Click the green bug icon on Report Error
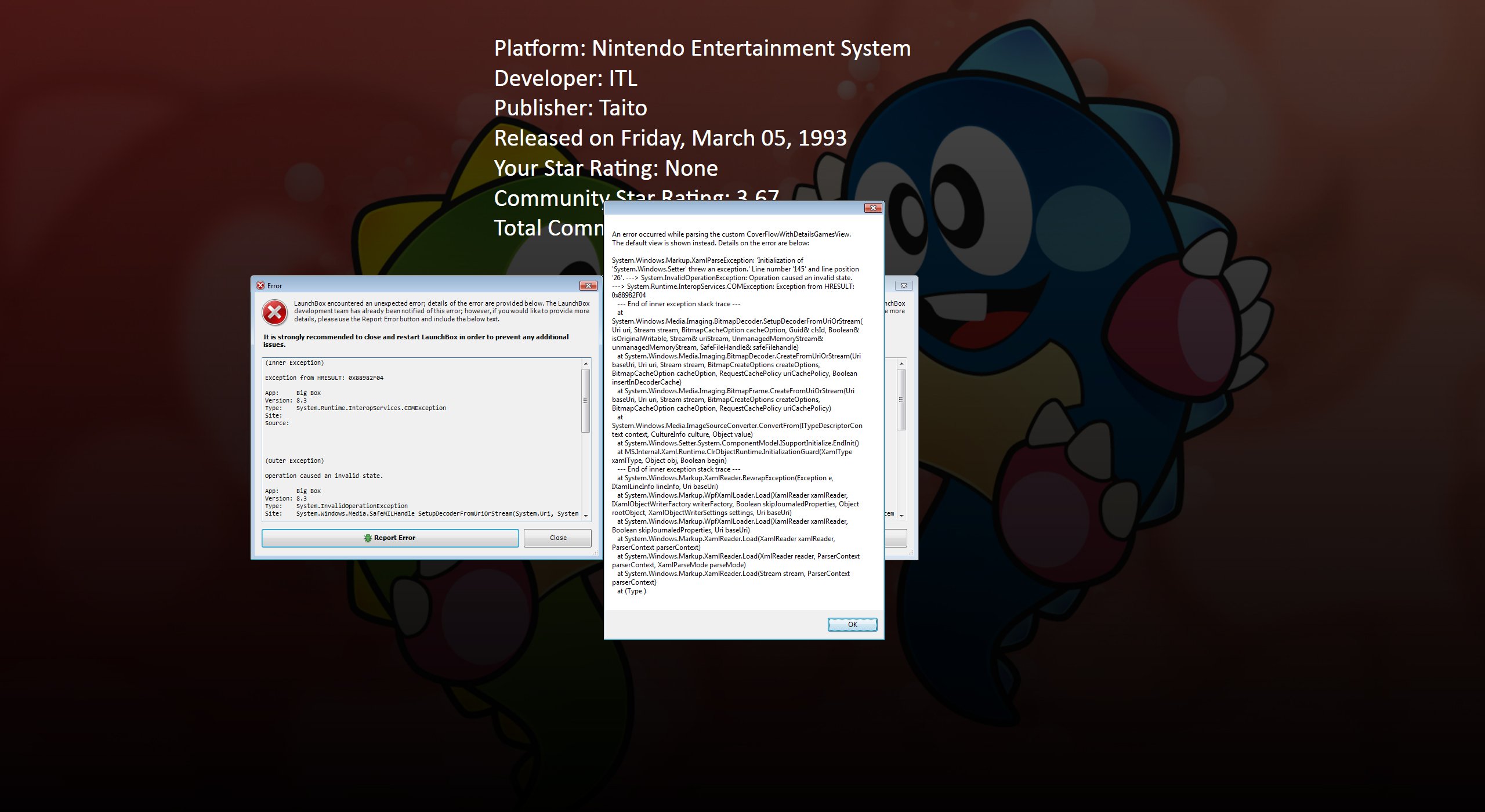1485x812 pixels. 368,538
